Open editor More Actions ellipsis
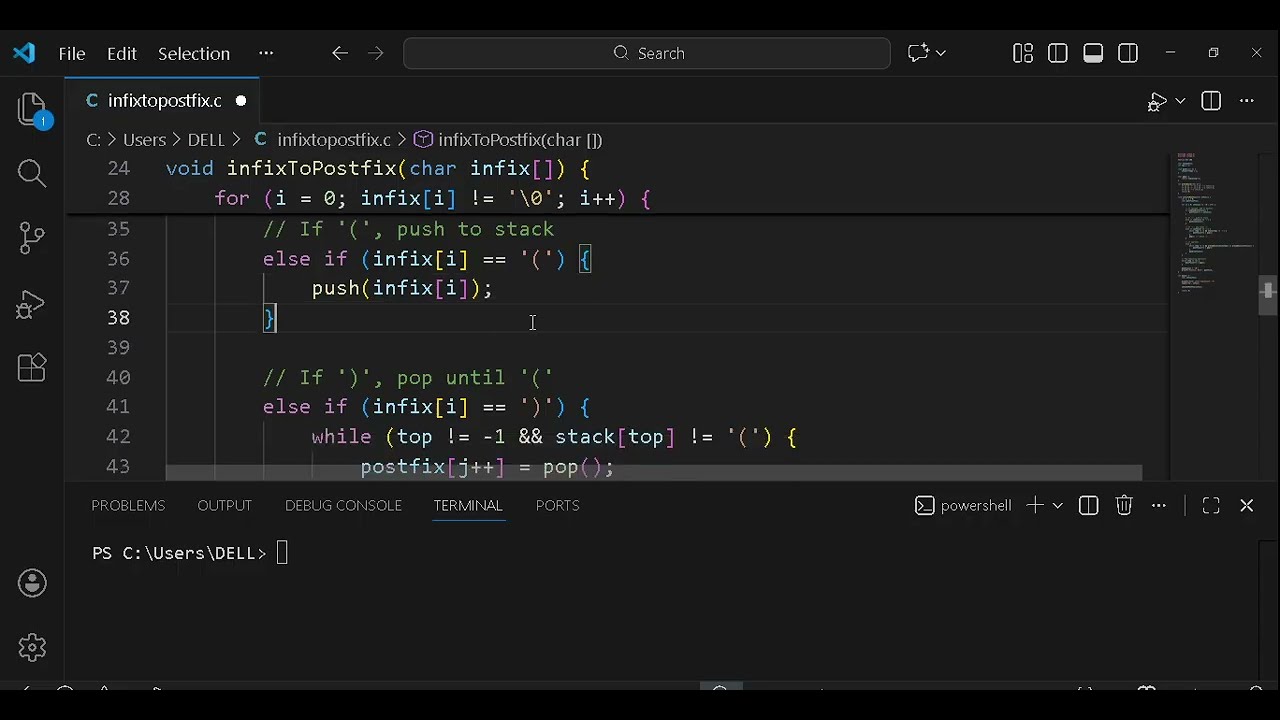Viewport: 1280px width, 720px height. (1246, 101)
